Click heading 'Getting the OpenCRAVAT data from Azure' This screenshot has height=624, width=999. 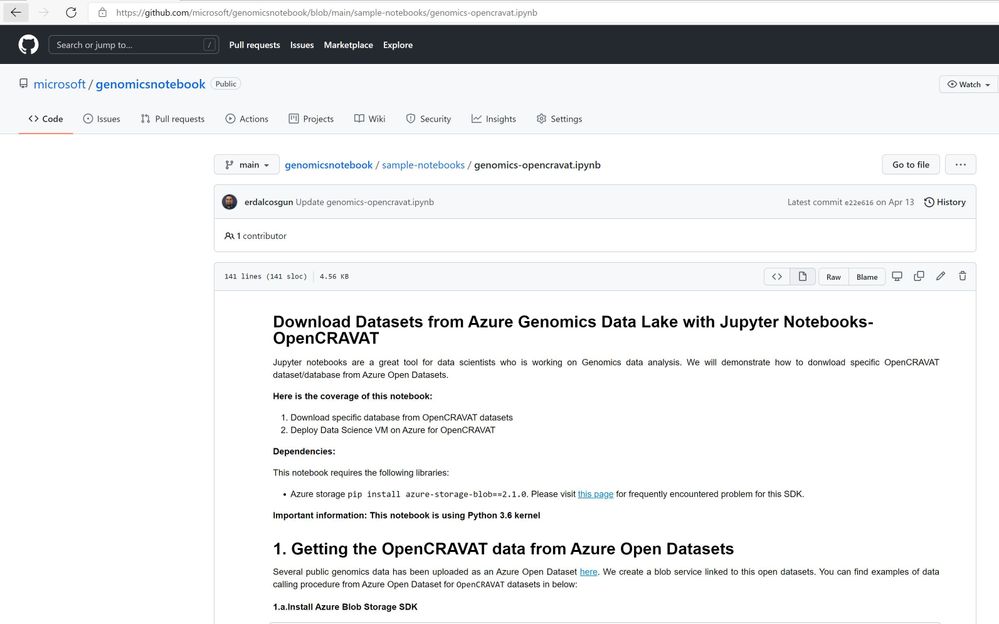coord(503,549)
